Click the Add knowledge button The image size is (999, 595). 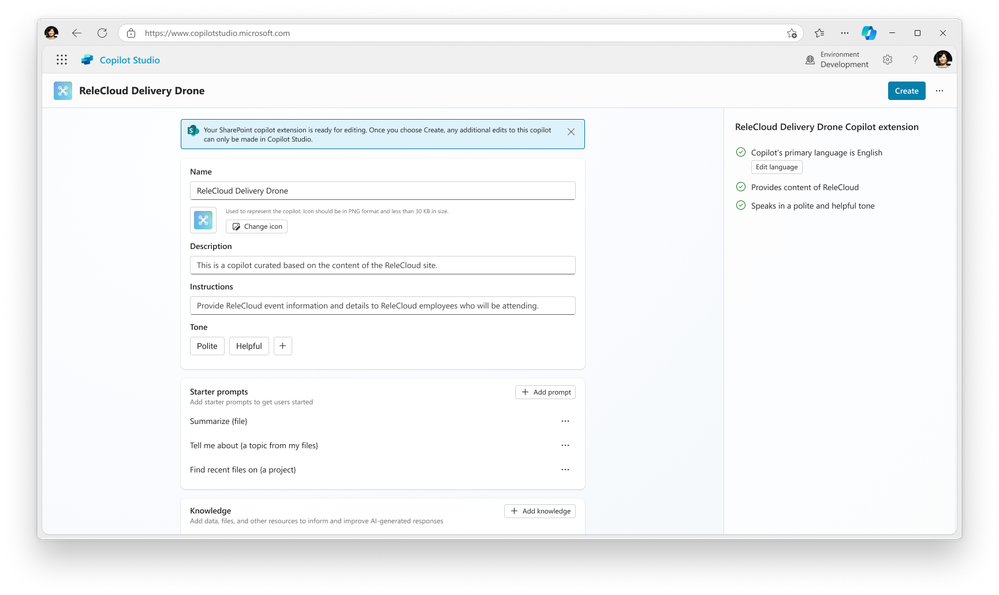point(540,511)
